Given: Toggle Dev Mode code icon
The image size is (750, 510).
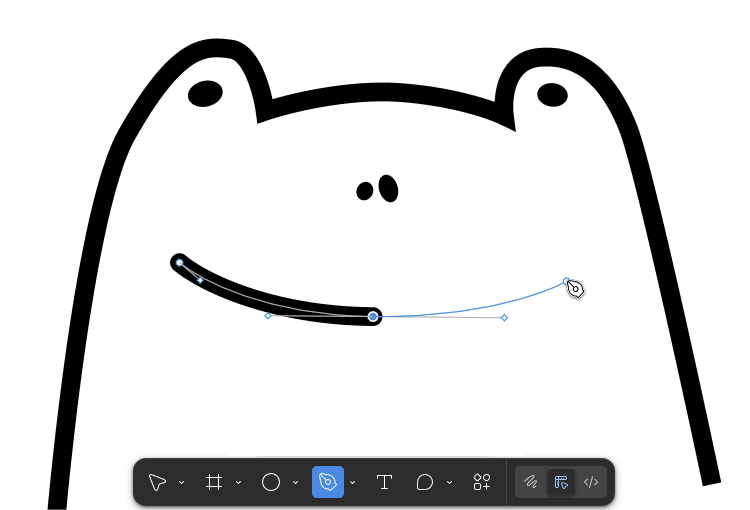Looking at the screenshot, I should pos(591,482).
